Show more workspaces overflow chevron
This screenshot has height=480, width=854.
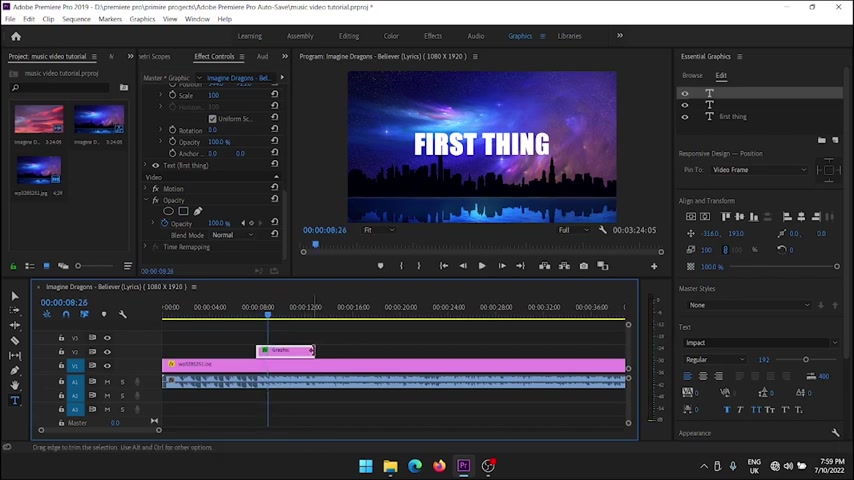620,36
